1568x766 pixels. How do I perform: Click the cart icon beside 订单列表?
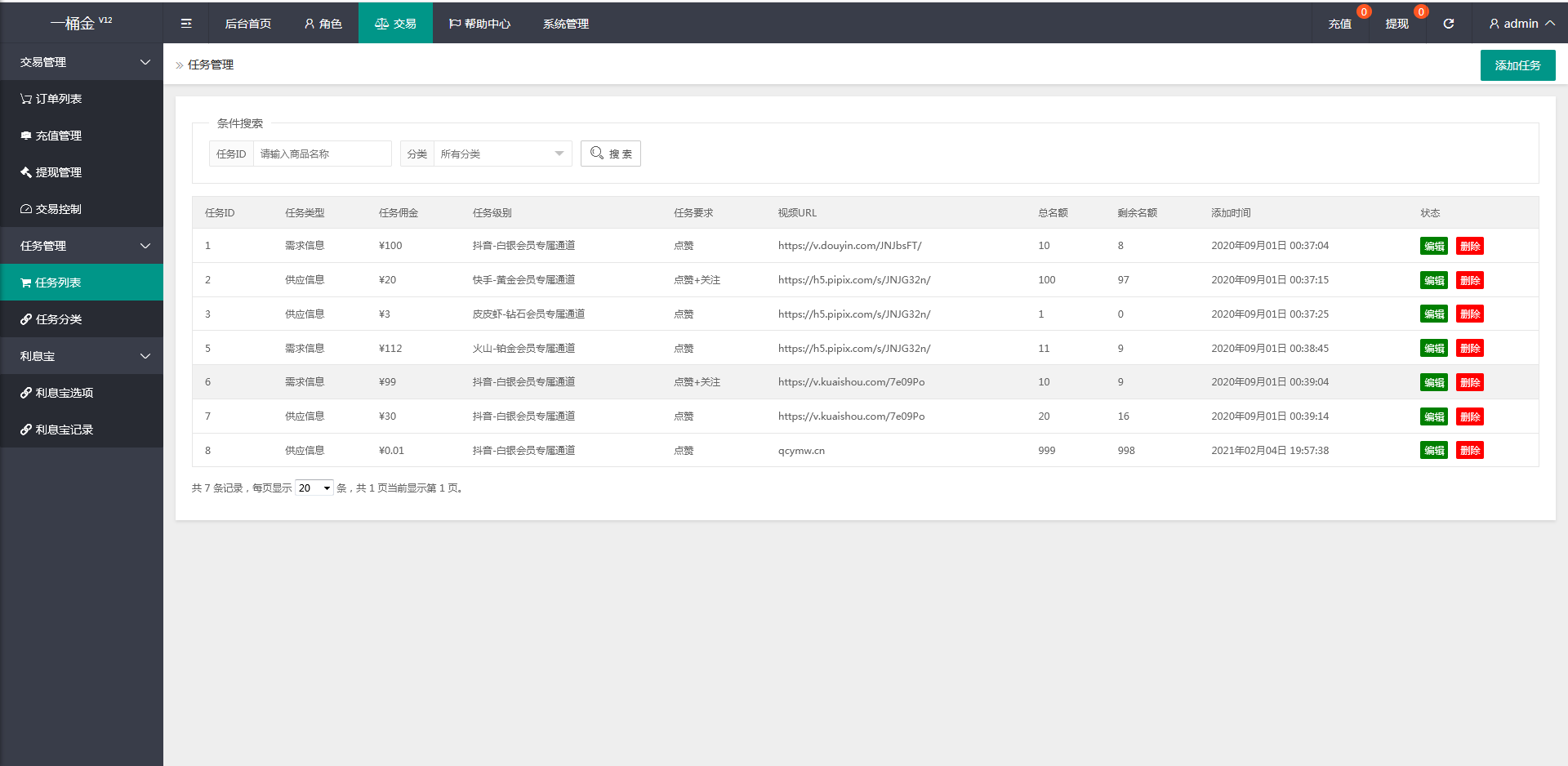tap(26, 99)
